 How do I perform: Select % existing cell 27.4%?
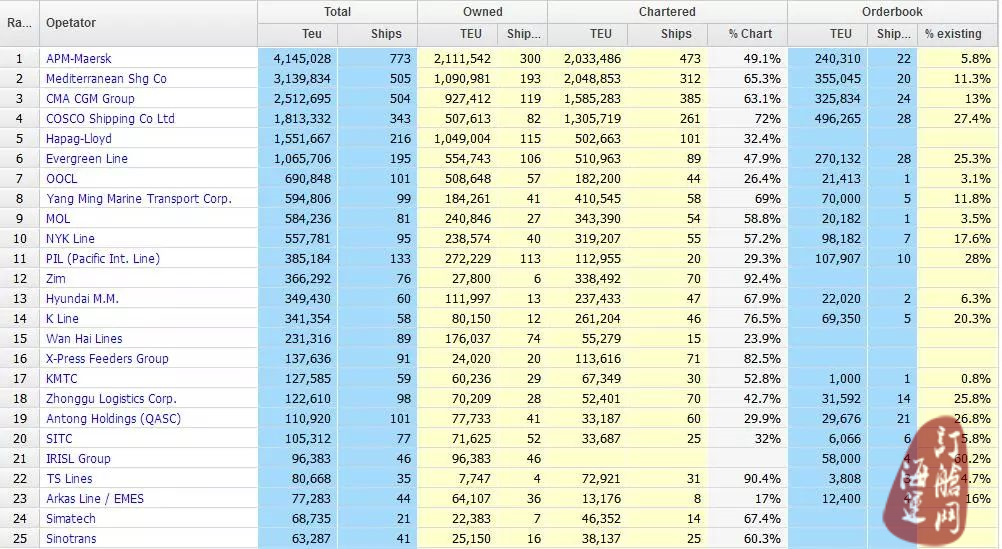point(957,119)
